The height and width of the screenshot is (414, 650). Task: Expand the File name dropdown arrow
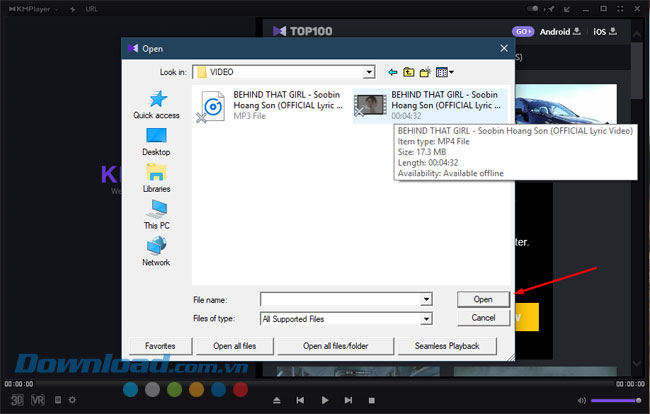[x=426, y=299]
